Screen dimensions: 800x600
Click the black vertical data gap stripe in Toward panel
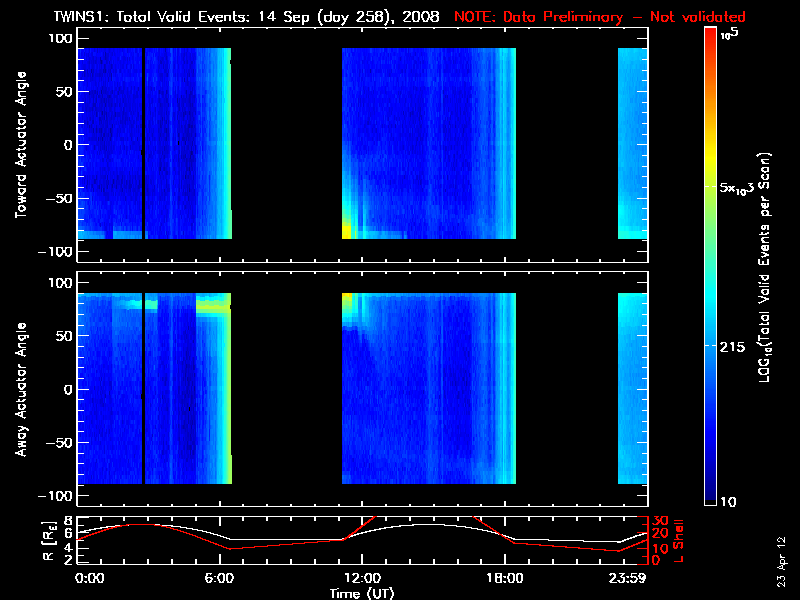[143, 143]
